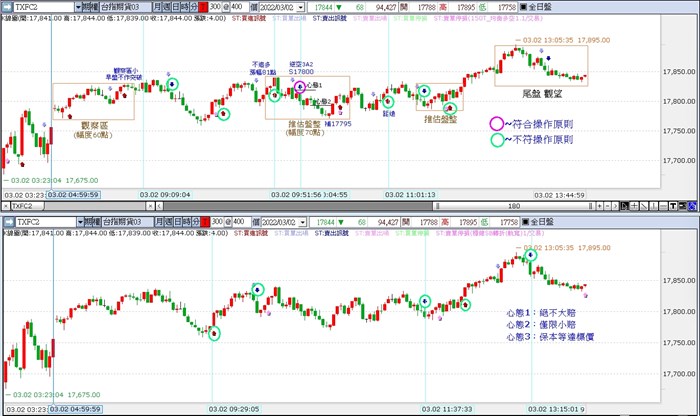This screenshot has width=700, height=416.
Task: Click the 分 (minute) period button in top toolbar
Action: 194,7
